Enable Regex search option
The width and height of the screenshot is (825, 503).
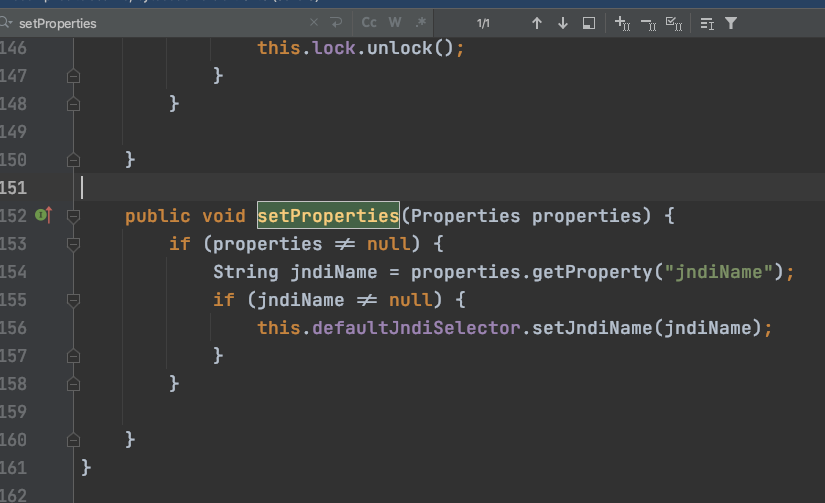point(420,23)
